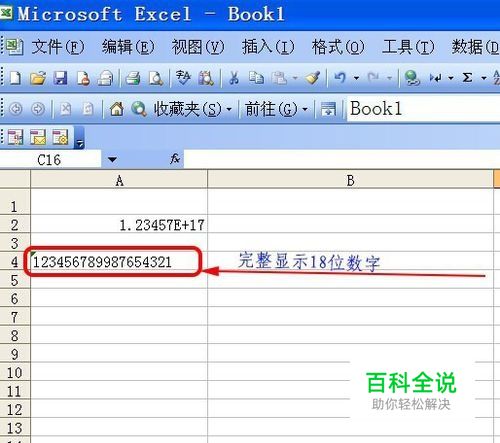Viewport: 500px width, 443px height.
Task: Open the Paste options dropdown arrow
Action: (x=295, y=79)
